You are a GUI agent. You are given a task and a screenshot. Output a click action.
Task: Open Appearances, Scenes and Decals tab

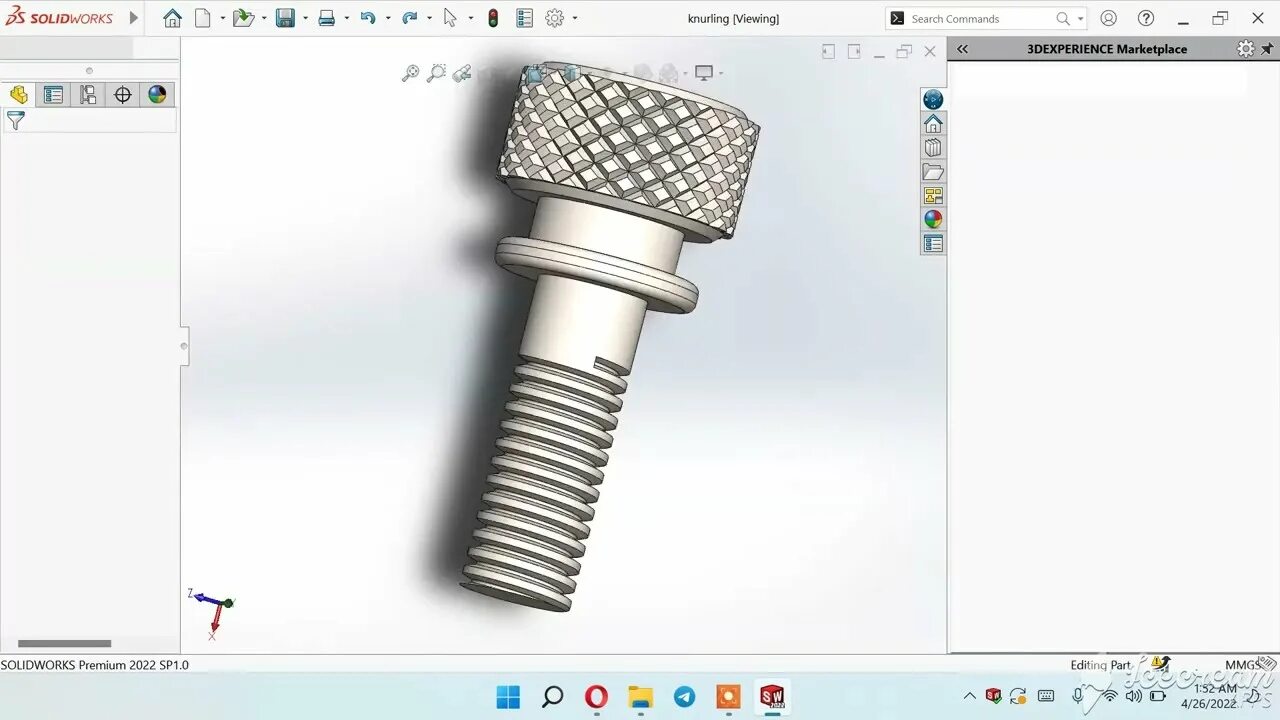[933, 220]
